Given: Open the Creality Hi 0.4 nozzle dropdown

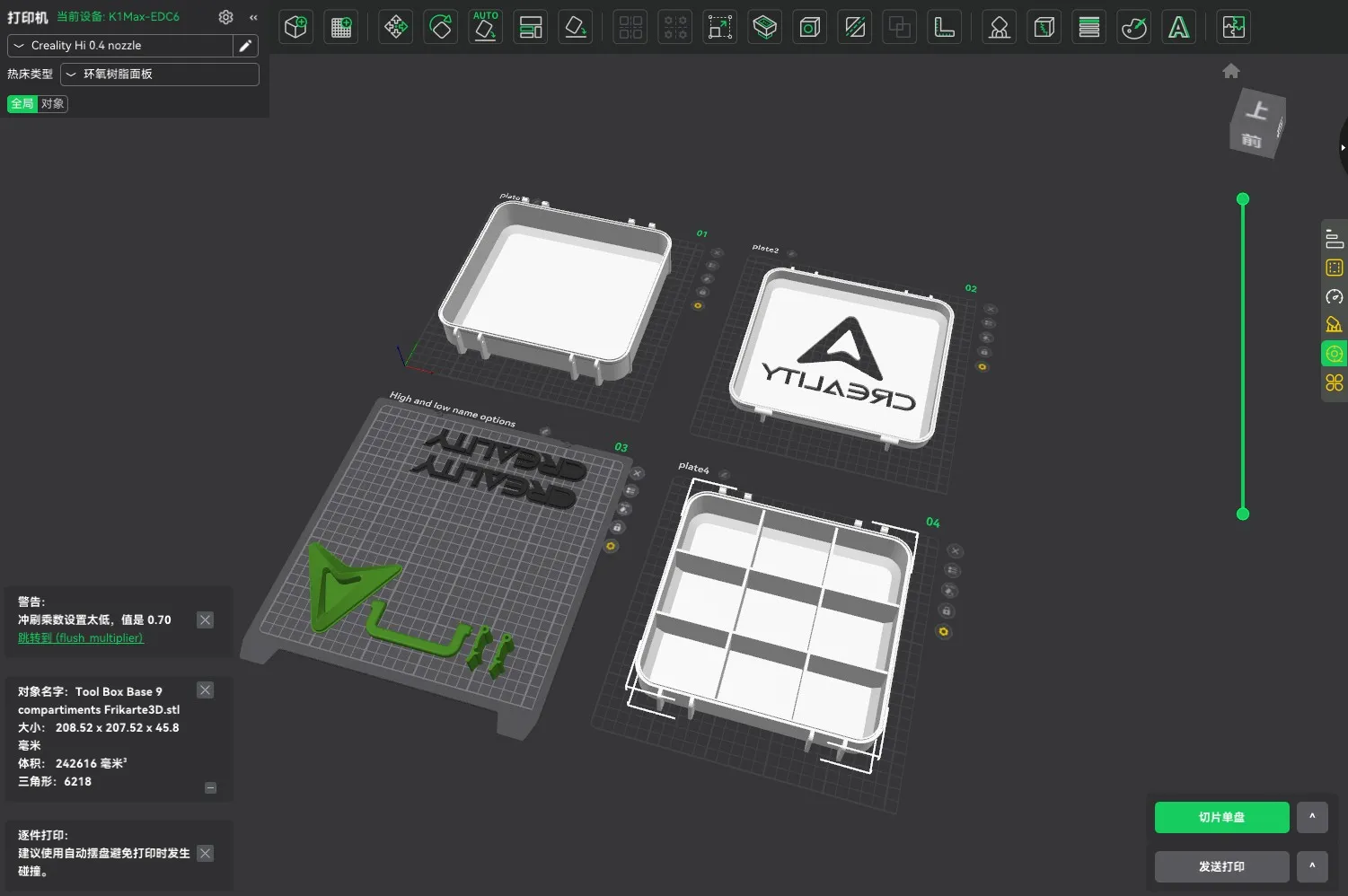Looking at the screenshot, I should pos(120,46).
